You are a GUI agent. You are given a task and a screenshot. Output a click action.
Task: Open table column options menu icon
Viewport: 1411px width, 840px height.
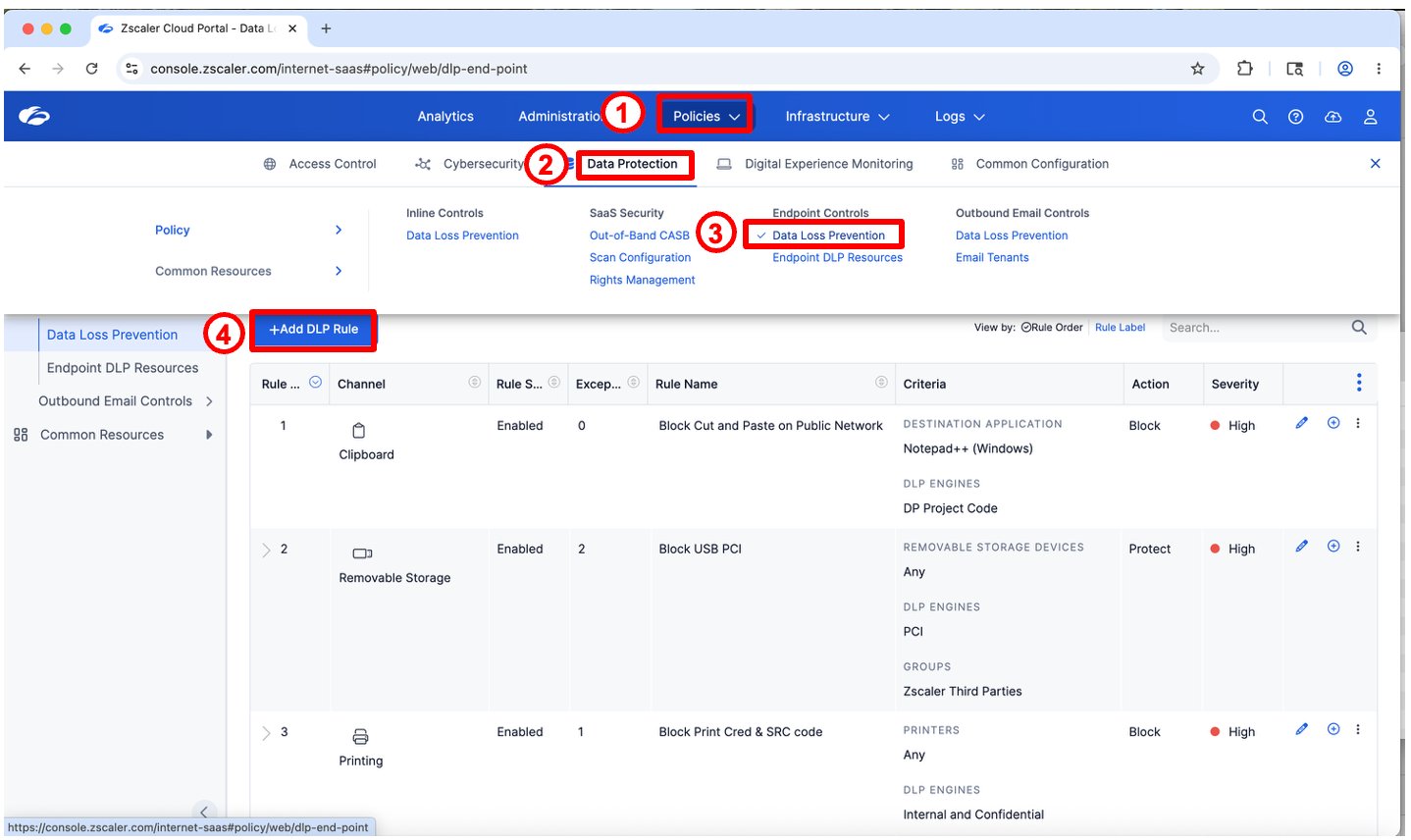(1359, 383)
